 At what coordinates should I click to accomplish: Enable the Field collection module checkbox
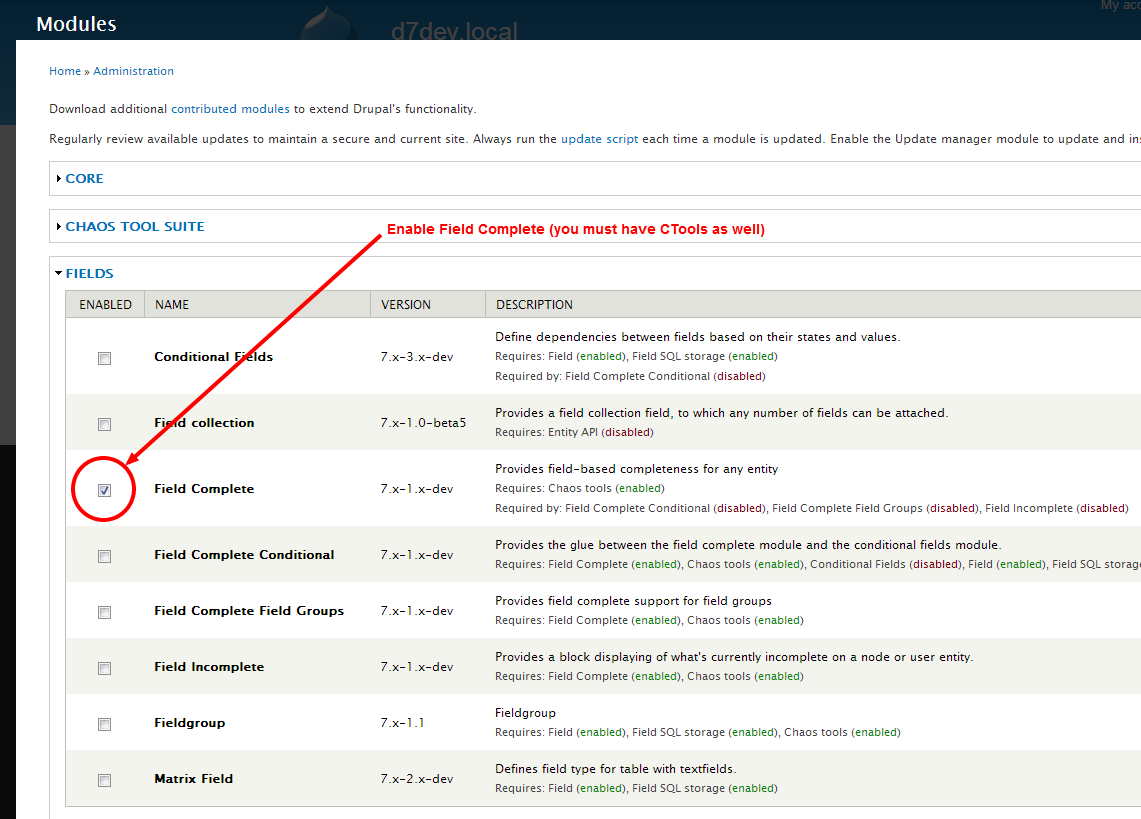105,424
